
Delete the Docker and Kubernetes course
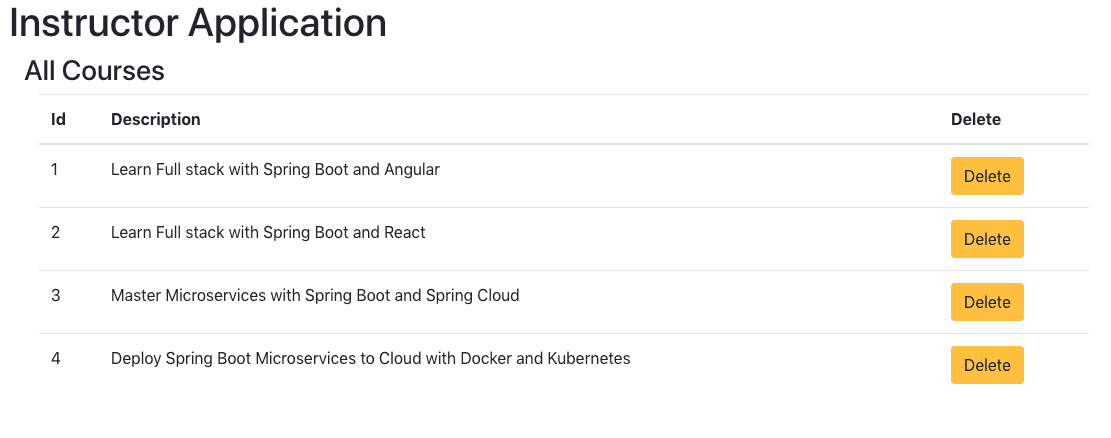click(987, 365)
